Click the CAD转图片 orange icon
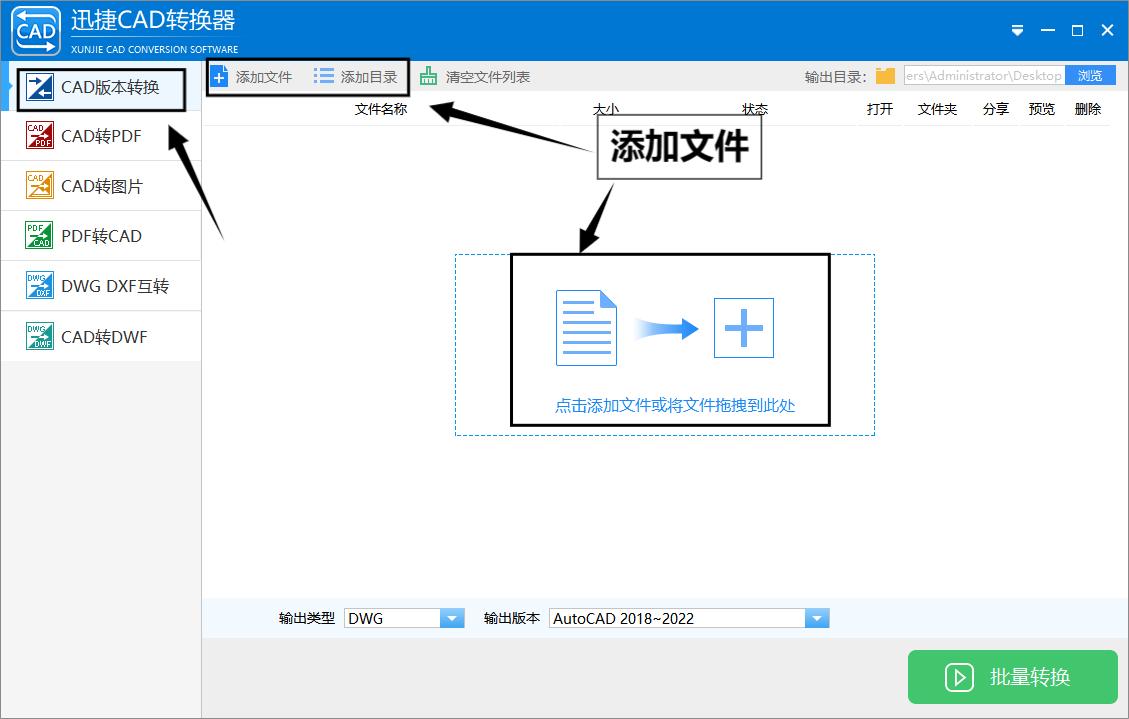 click(39, 186)
